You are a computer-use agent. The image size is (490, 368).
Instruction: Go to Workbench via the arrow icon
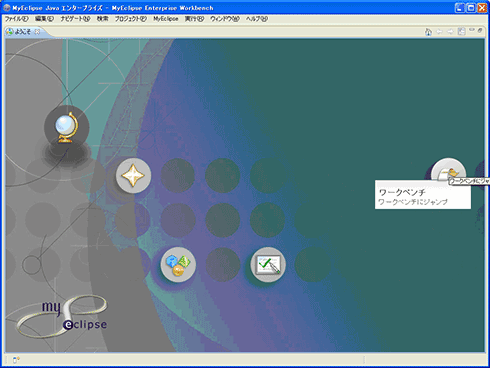pyautogui.click(x=448, y=170)
